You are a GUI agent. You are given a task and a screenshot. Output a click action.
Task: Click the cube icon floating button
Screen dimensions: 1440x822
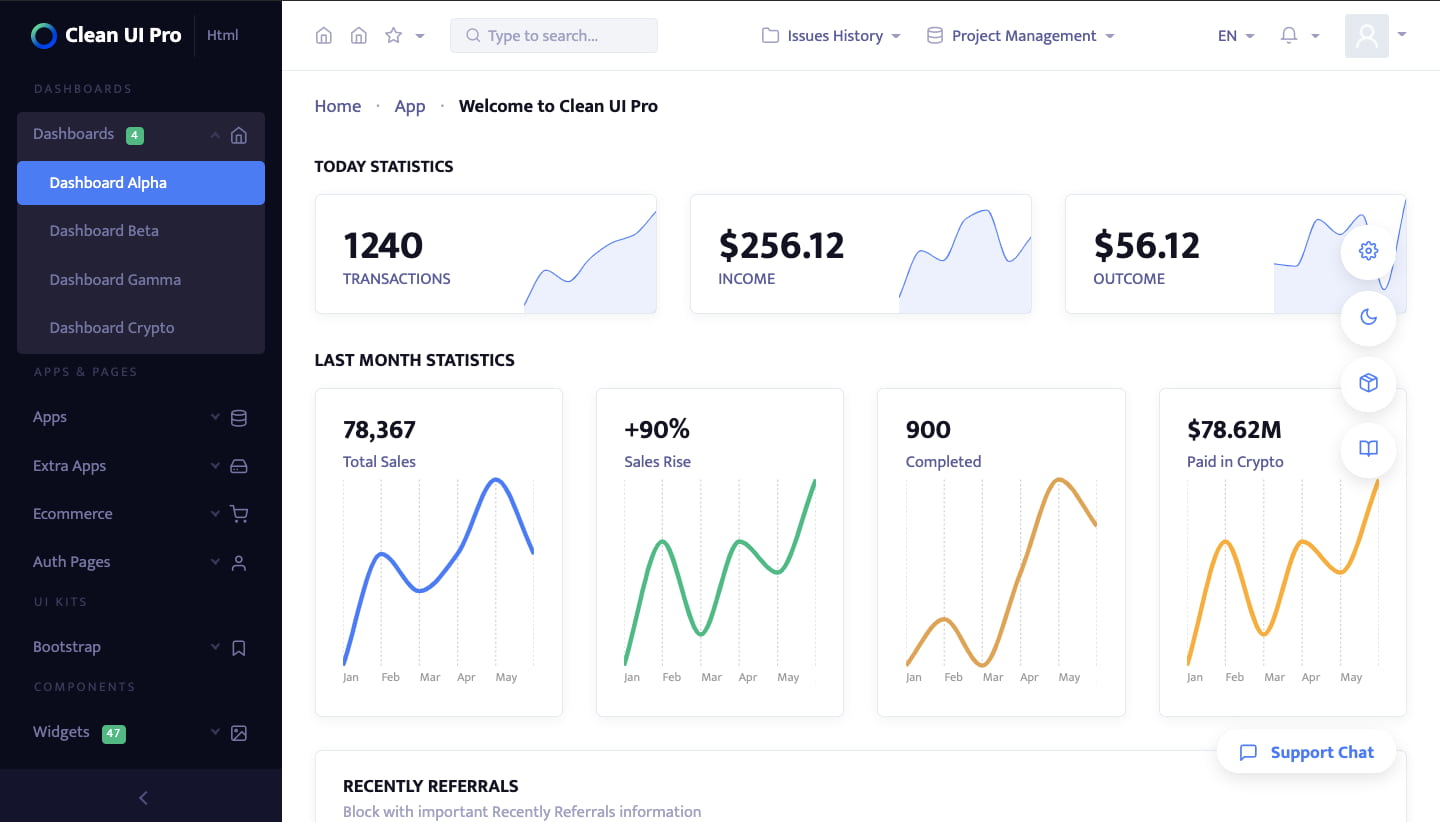click(1368, 383)
